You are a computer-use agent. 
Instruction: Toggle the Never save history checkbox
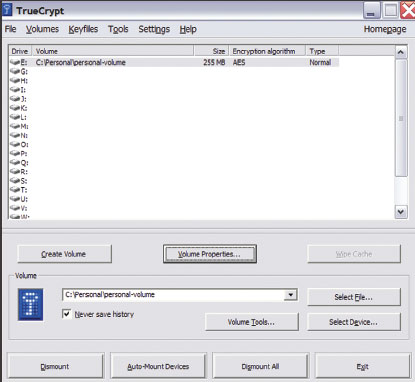67,314
